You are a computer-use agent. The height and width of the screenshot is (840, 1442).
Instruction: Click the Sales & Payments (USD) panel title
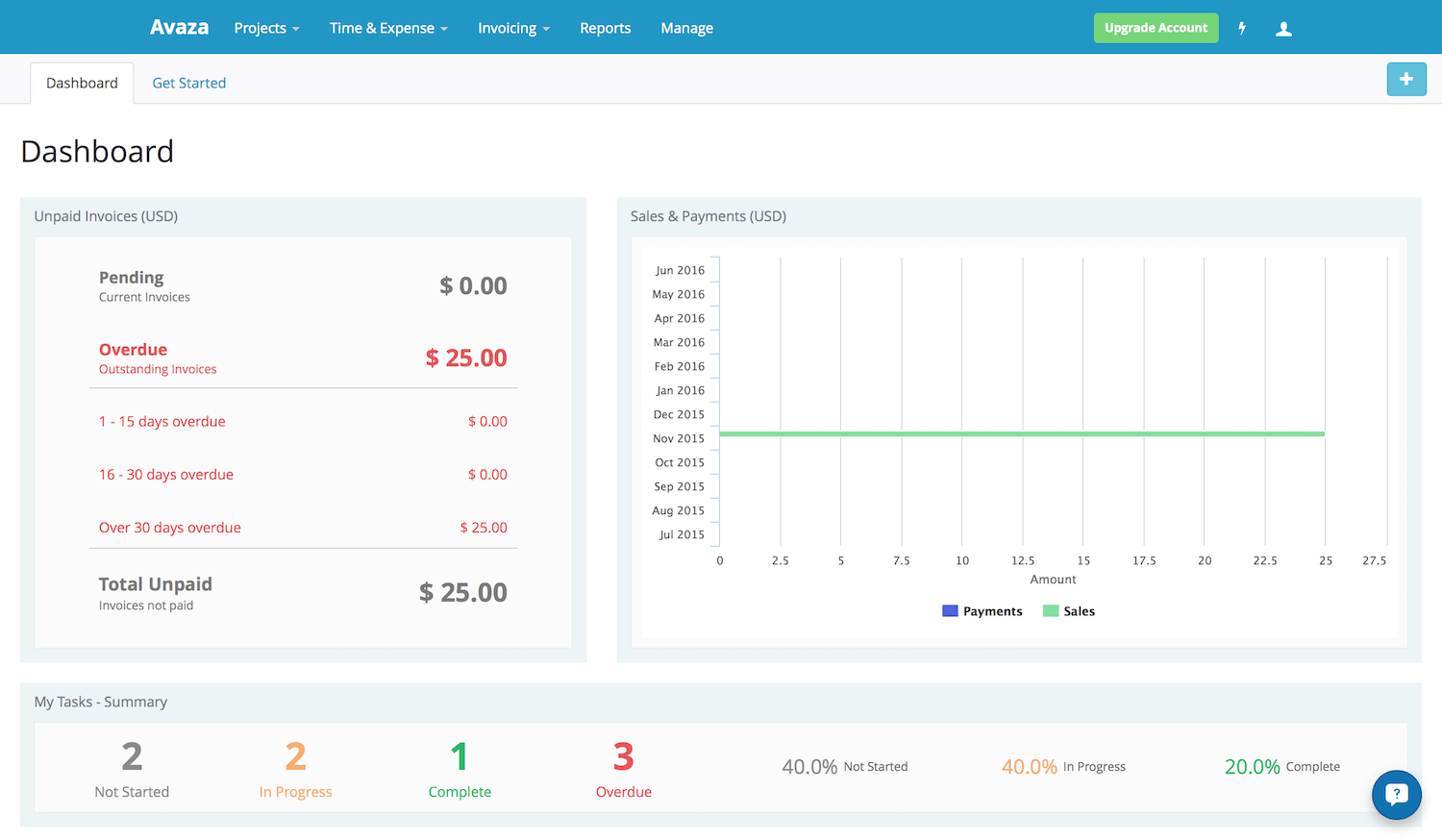tap(709, 216)
